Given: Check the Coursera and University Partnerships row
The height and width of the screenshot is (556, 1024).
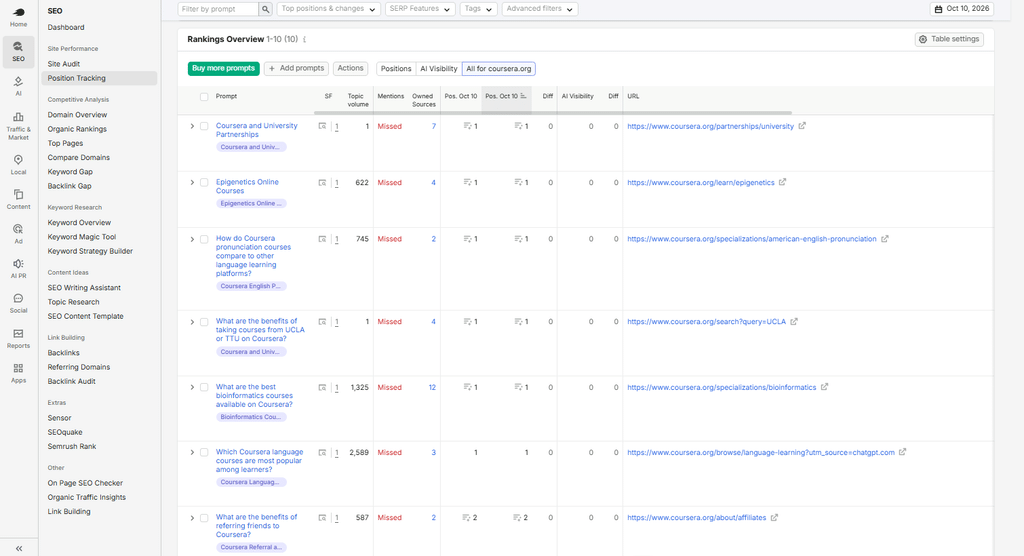Looking at the screenshot, I should [204, 126].
